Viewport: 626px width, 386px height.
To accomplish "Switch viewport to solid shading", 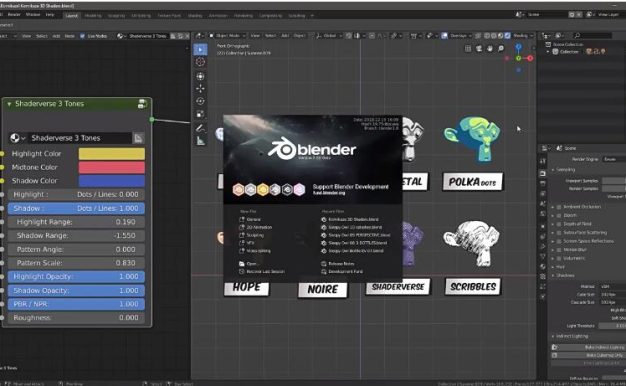I will click(494, 36).
